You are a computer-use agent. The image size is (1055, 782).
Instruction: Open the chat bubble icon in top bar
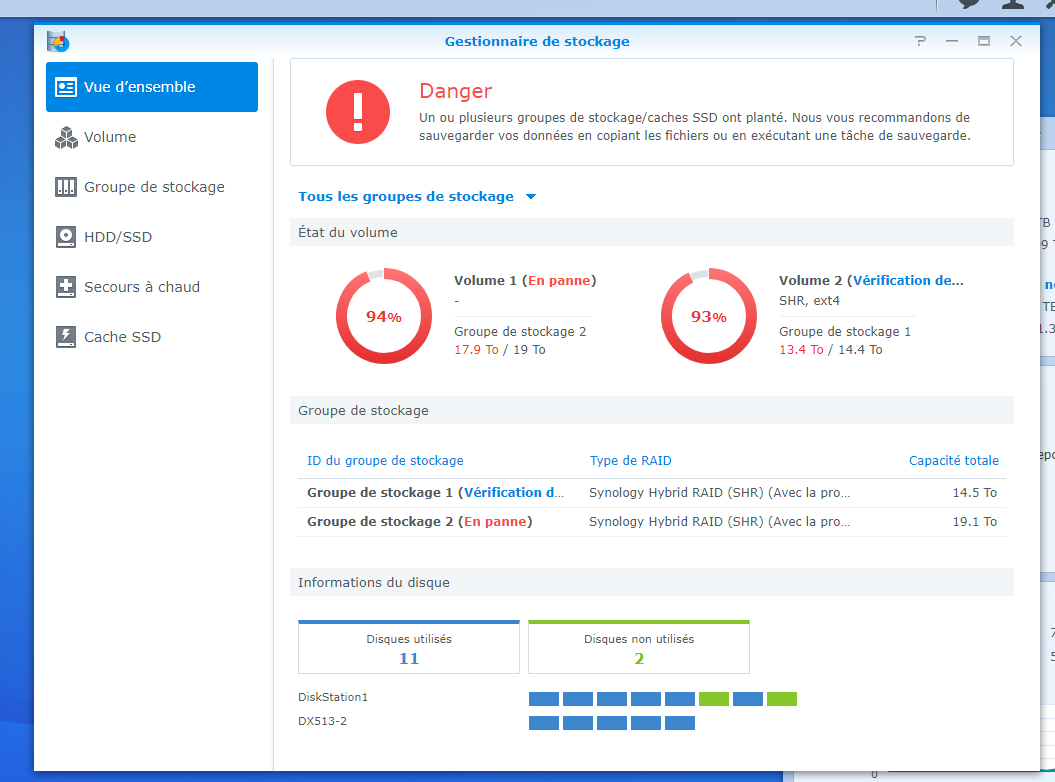click(970, 4)
